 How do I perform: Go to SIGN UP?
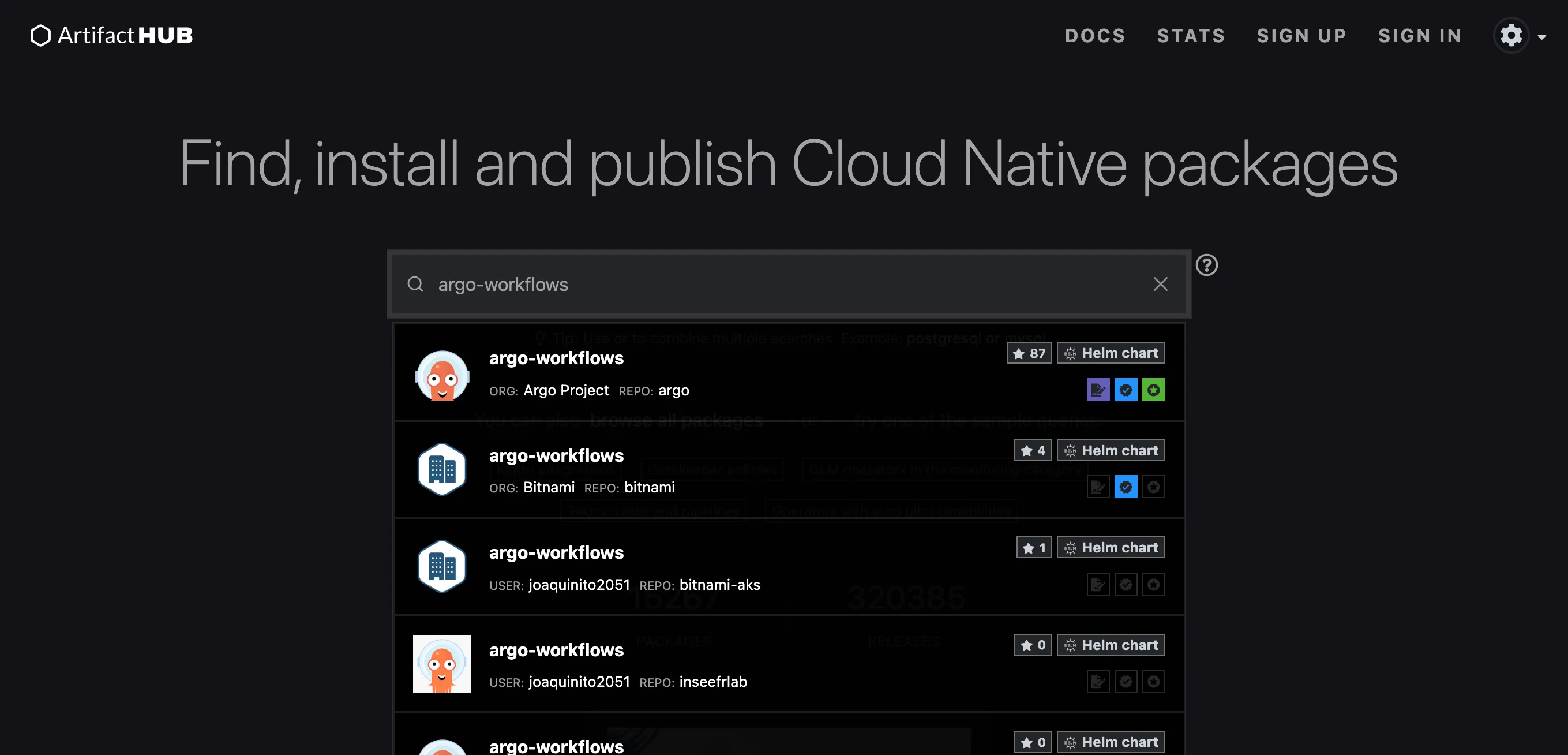(x=1301, y=36)
